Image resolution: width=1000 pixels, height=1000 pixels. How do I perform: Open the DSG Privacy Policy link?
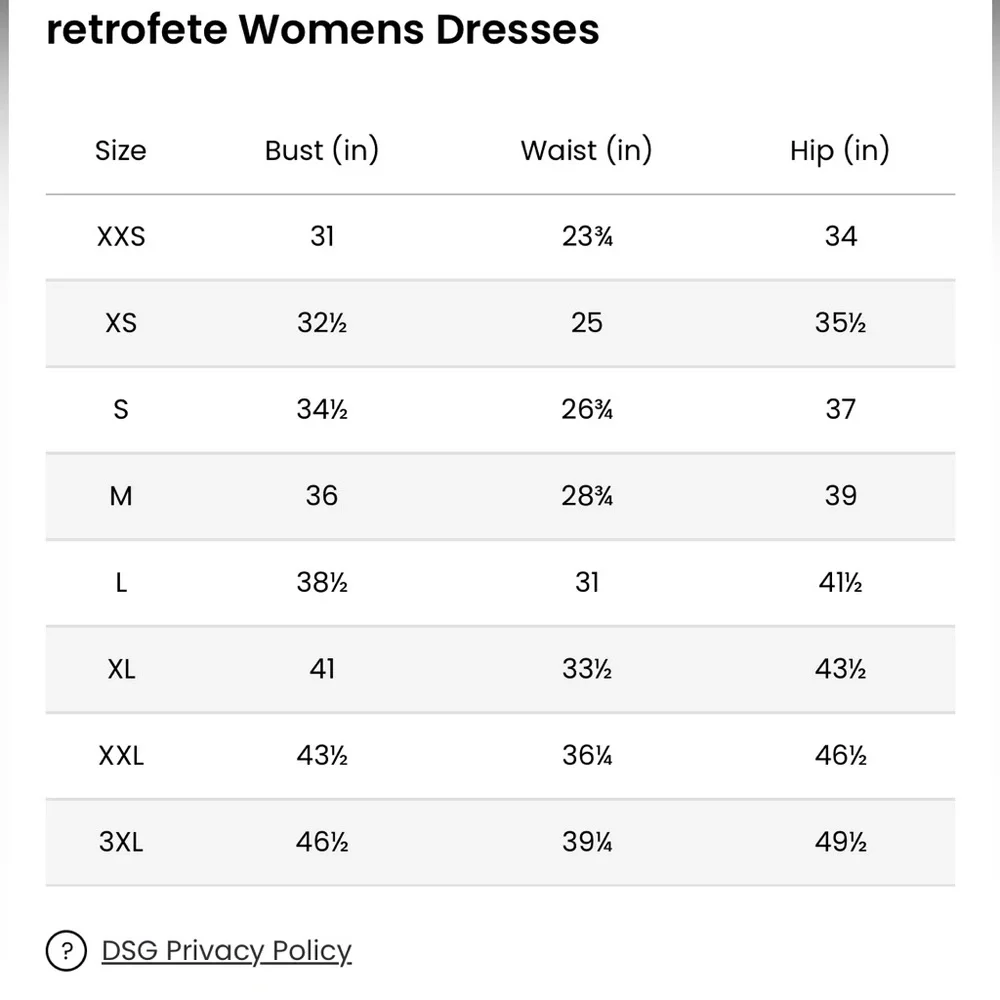coord(226,950)
